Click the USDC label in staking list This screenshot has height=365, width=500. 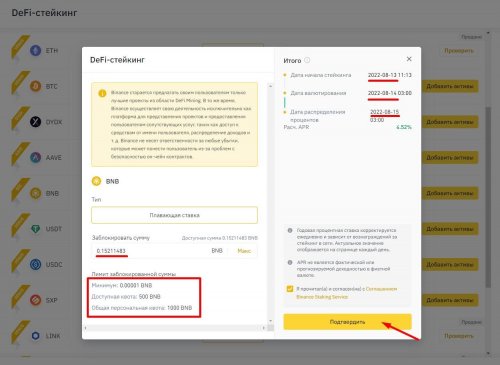coord(54,265)
